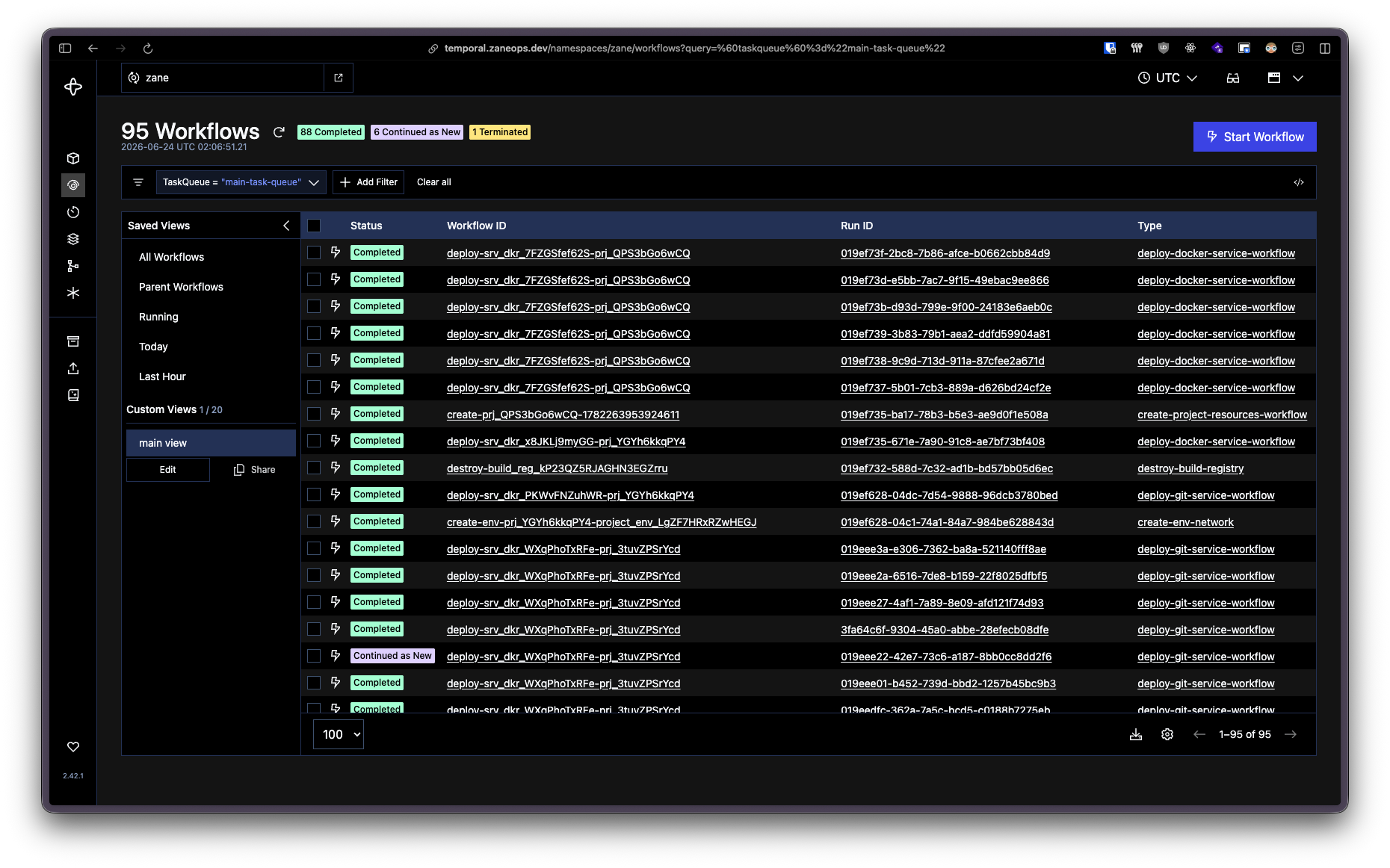The image size is (1390, 868).
Task: Collapse the Saved Views panel
Action: pos(286,226)
